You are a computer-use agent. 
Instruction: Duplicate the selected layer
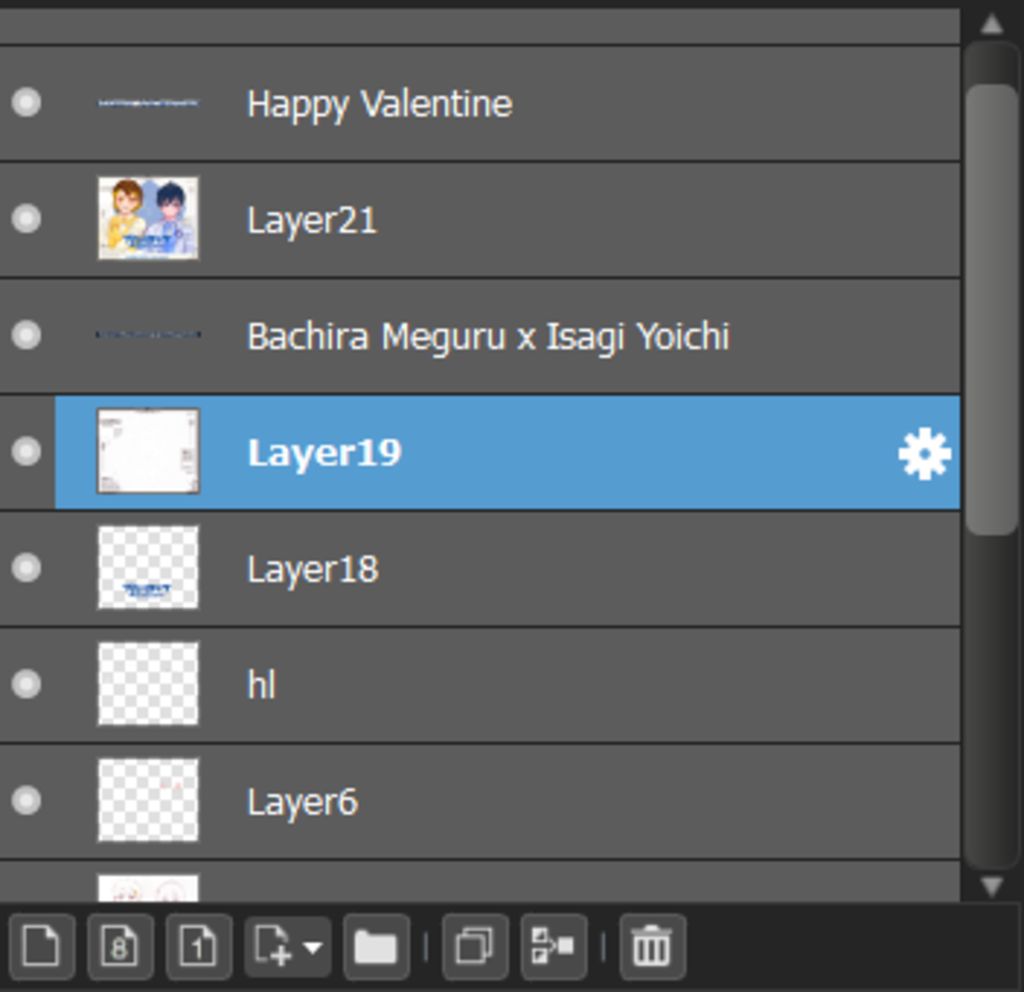474,945
